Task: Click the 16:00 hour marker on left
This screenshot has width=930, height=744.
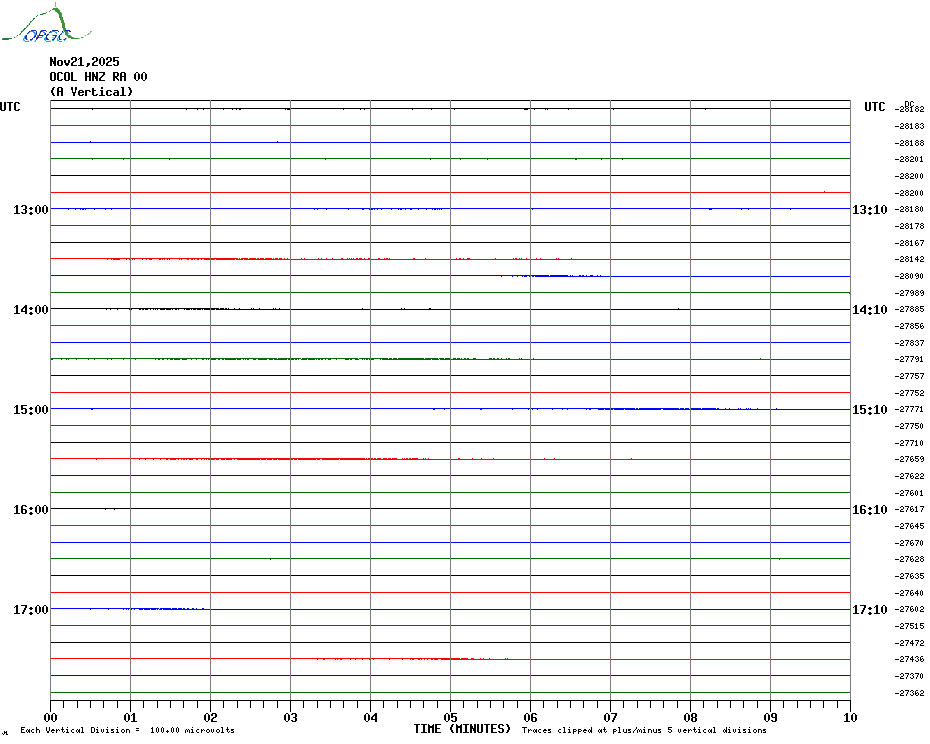Action: pyautogui.click(x=30, y=510)
